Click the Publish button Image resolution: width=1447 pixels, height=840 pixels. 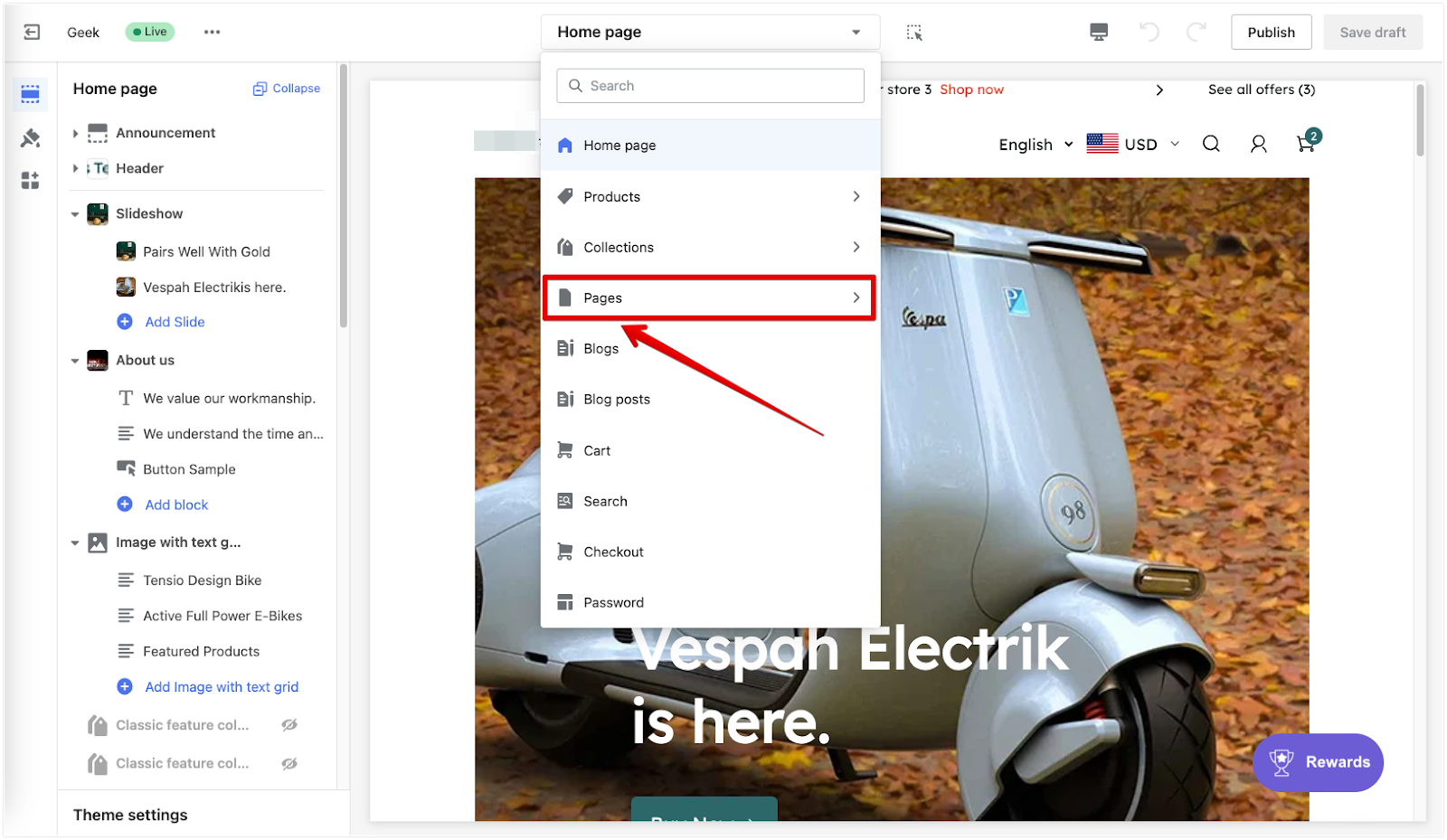coord(1271,33)
